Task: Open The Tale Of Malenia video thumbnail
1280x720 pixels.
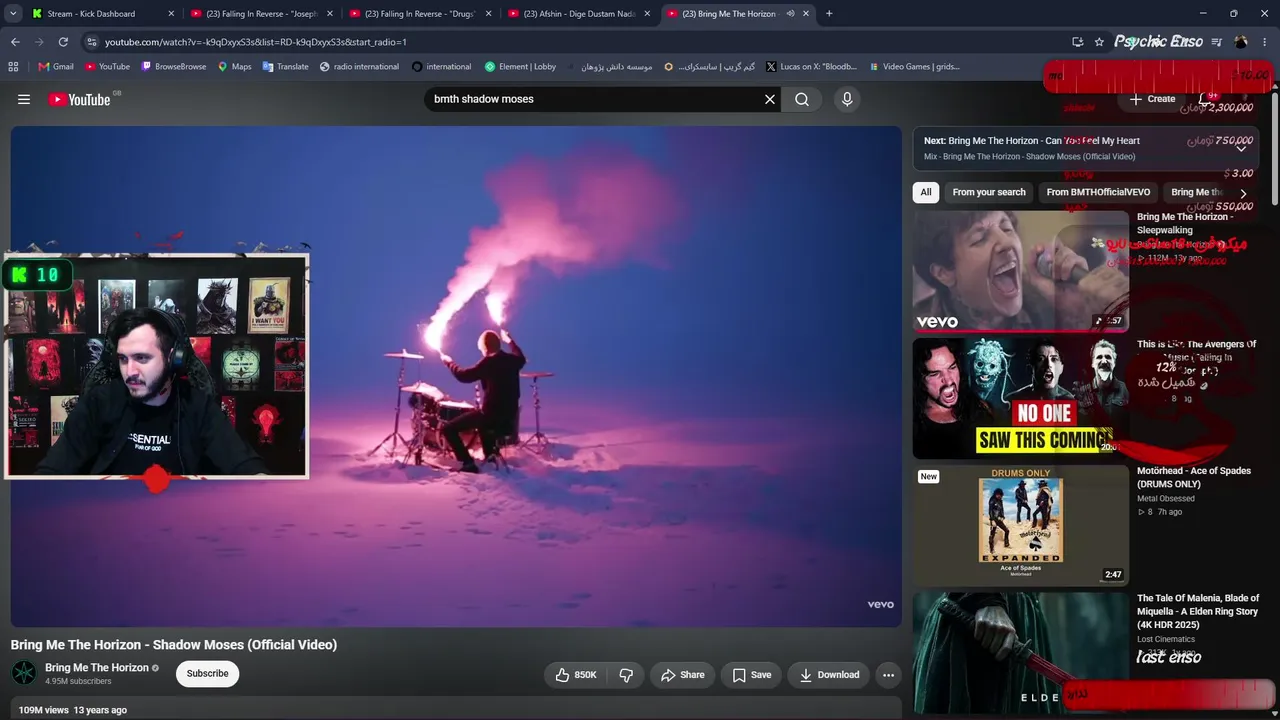Action: click(1020, 652)
